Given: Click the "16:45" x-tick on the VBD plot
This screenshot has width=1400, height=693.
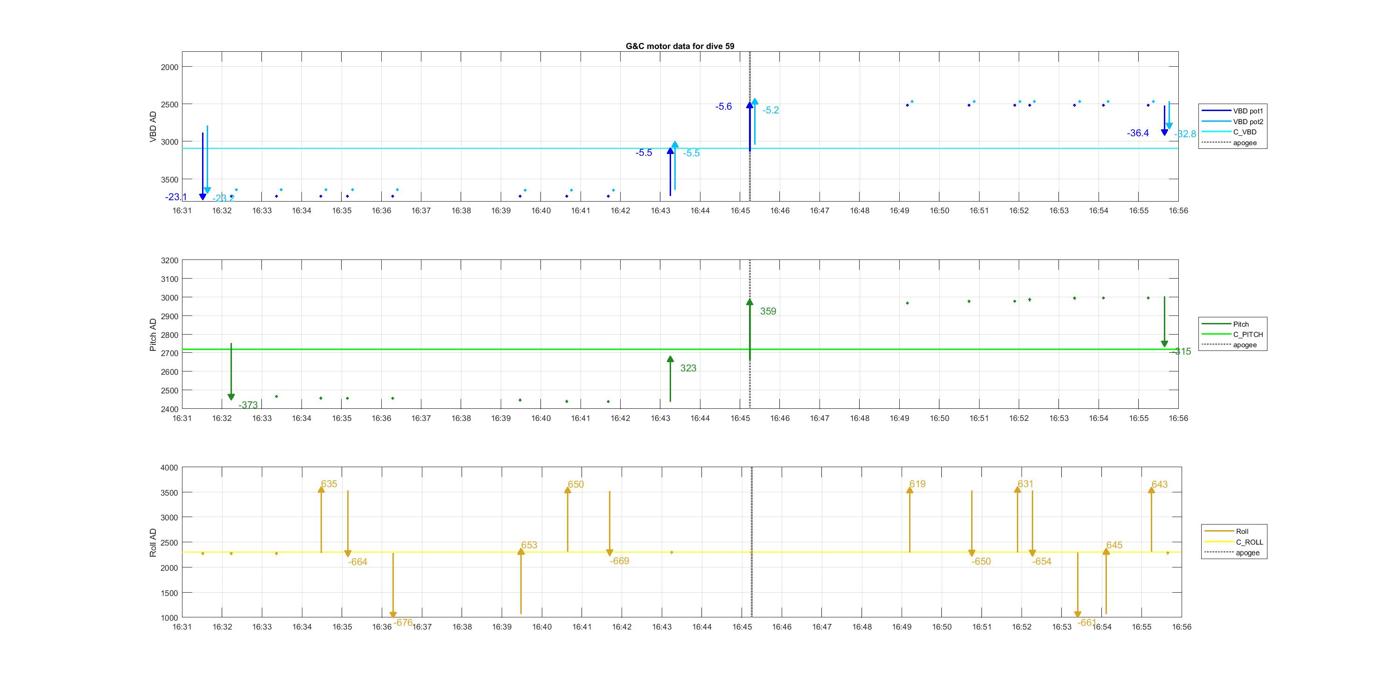Looking at the screenshot, I should [x=740, y=211].
